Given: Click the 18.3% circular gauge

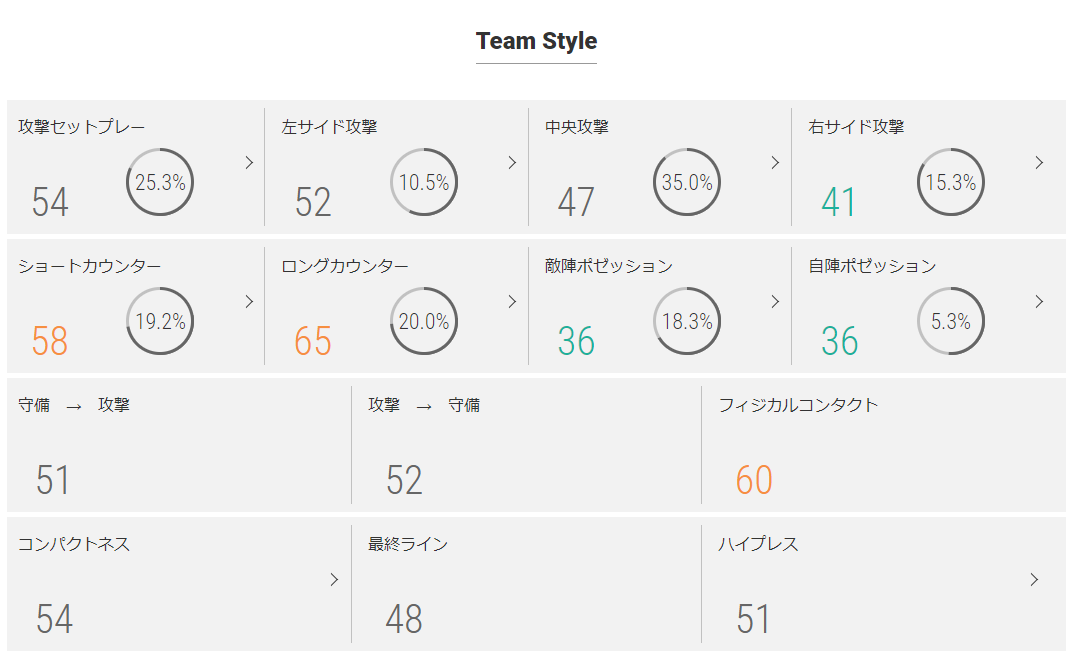Looking at the screenshot, I should click(687, 321).
